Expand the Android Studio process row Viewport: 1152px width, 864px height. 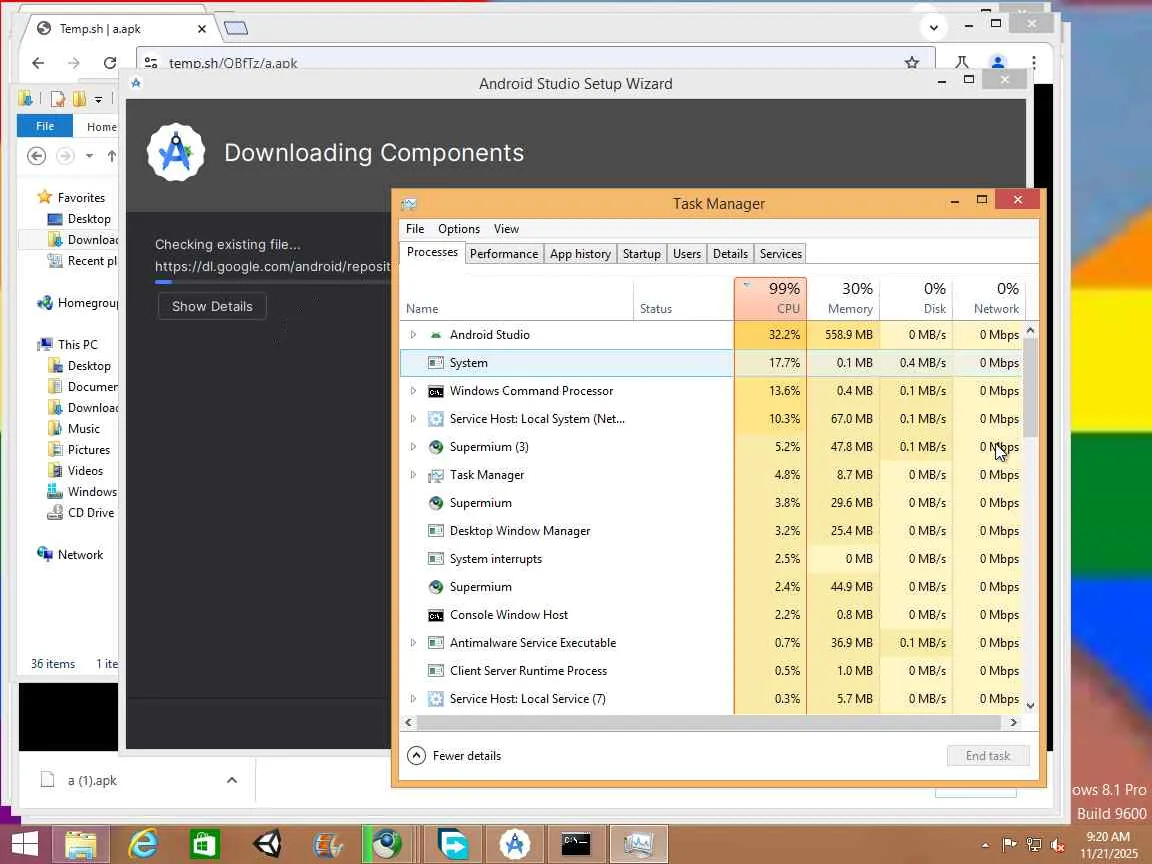coord(413,334)
